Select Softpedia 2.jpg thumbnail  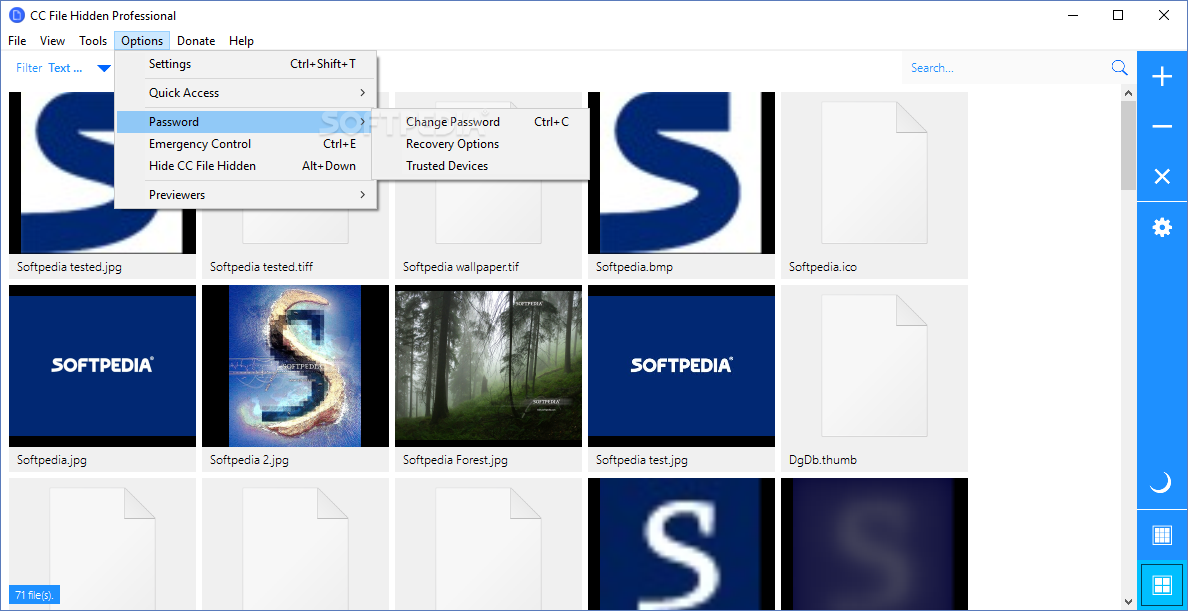(295, 365)
